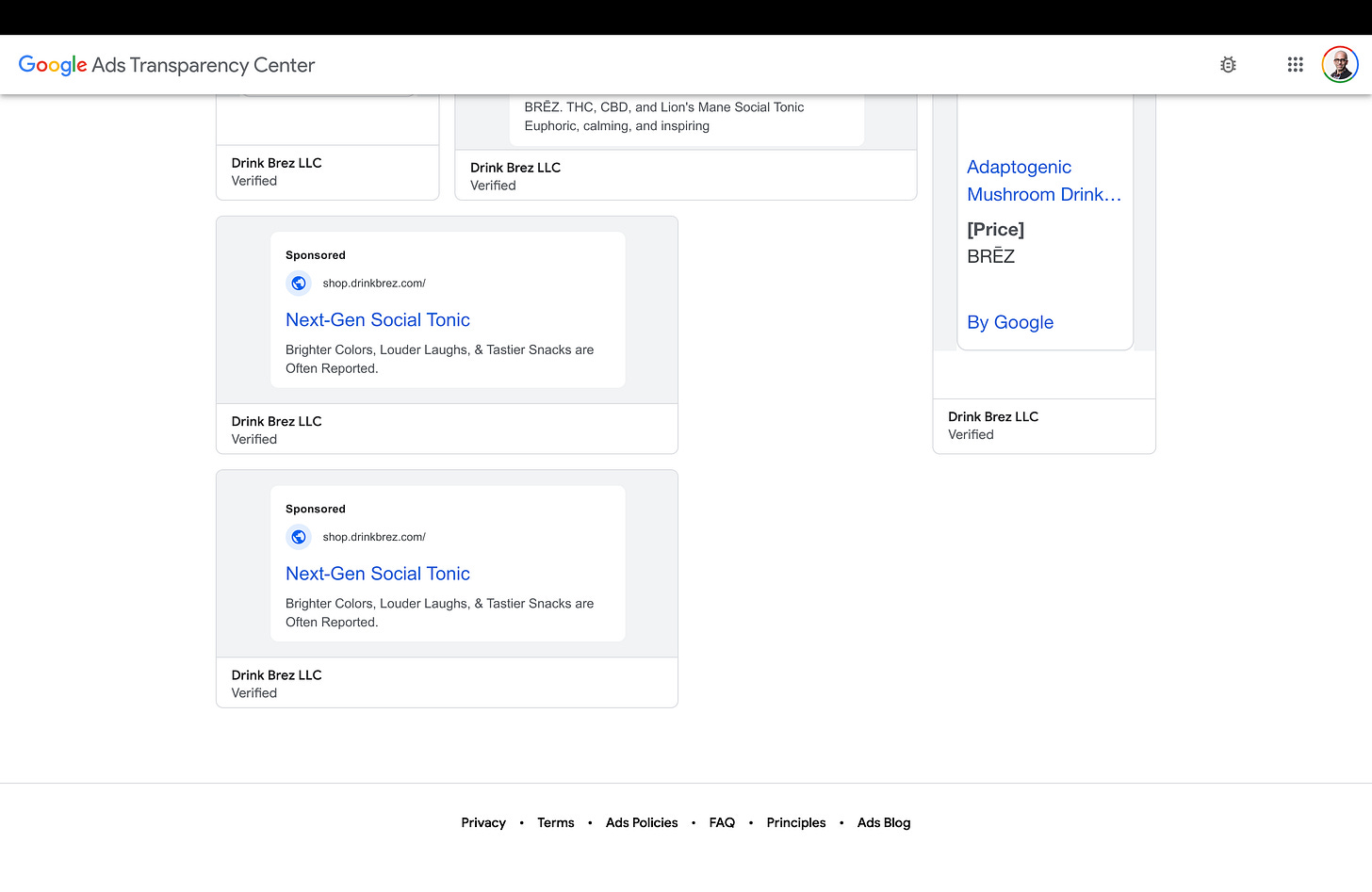Click the [Price] placeholder text

(x=996, y=230)
